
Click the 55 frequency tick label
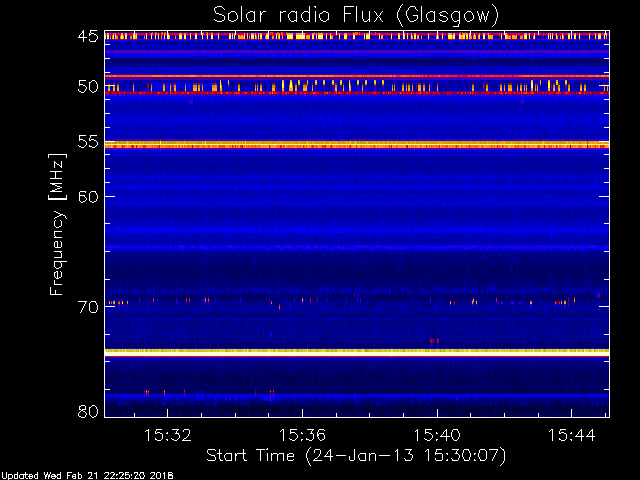pyautogui.click(x=88, y=142)
